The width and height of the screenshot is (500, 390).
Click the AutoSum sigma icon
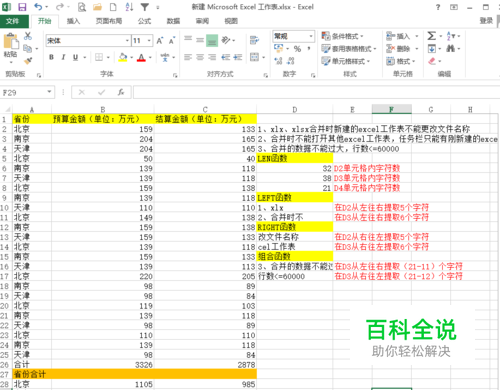432,36
